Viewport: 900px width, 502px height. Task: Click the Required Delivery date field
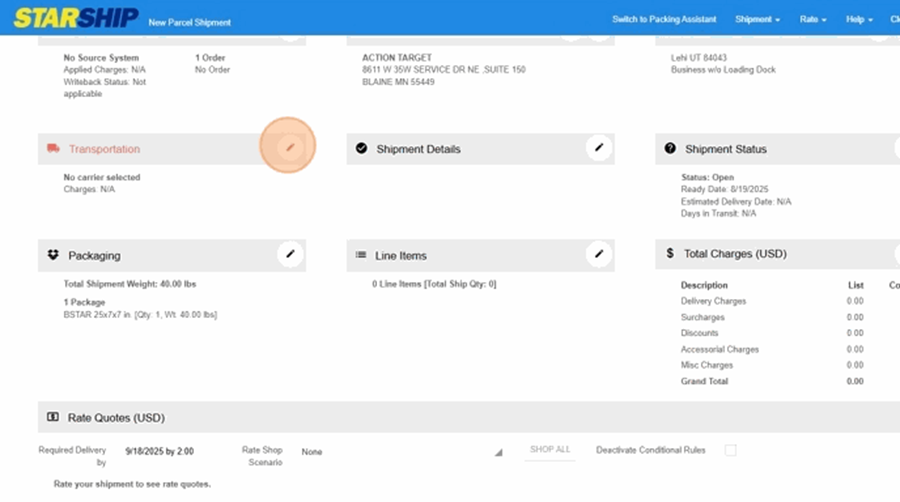pos(160,452)
